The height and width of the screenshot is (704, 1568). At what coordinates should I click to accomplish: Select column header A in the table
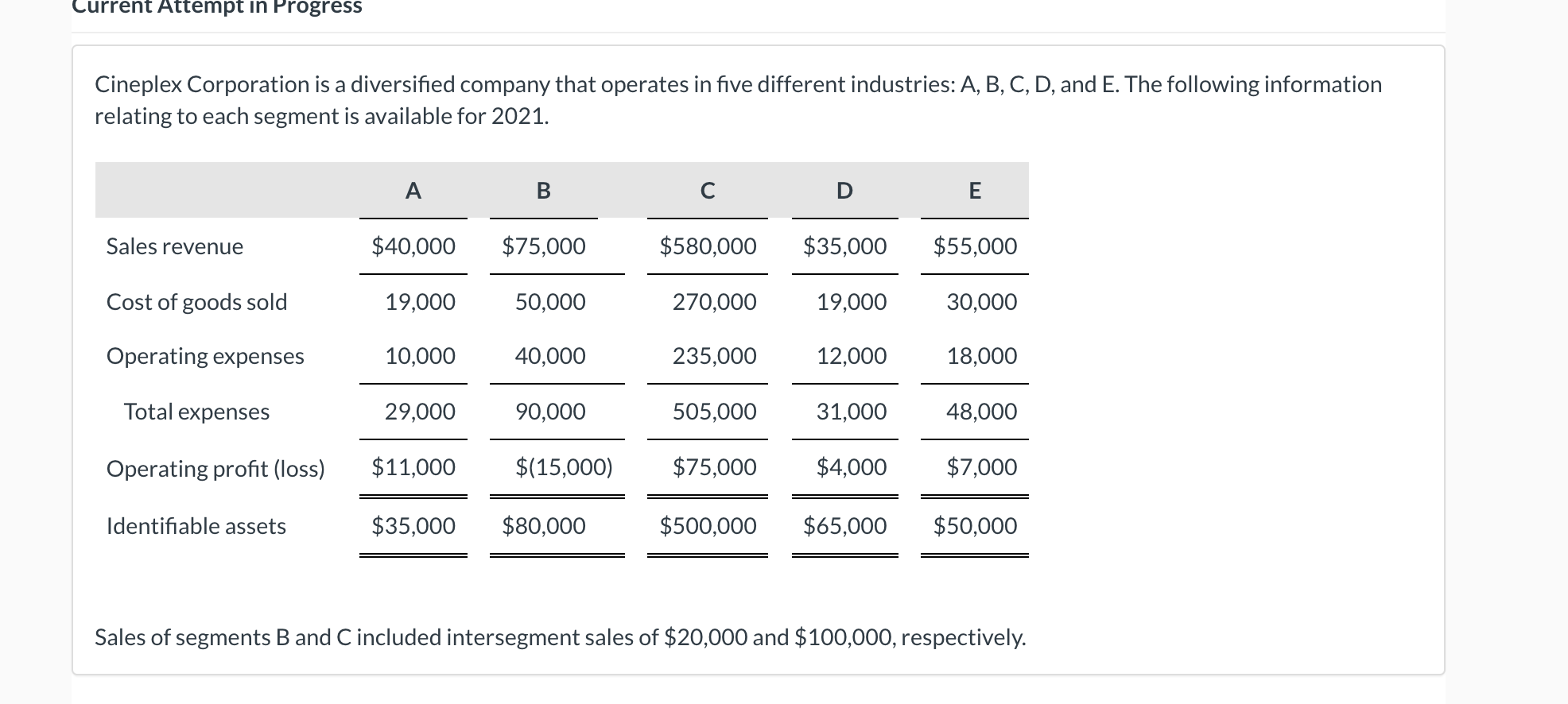413,190
